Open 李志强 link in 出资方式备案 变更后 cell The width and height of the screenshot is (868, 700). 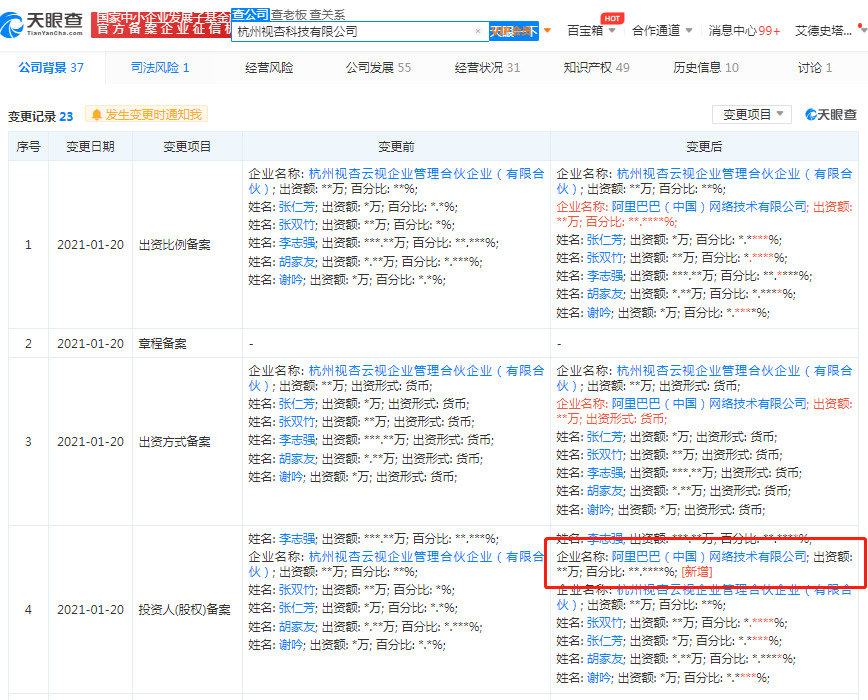605,473
